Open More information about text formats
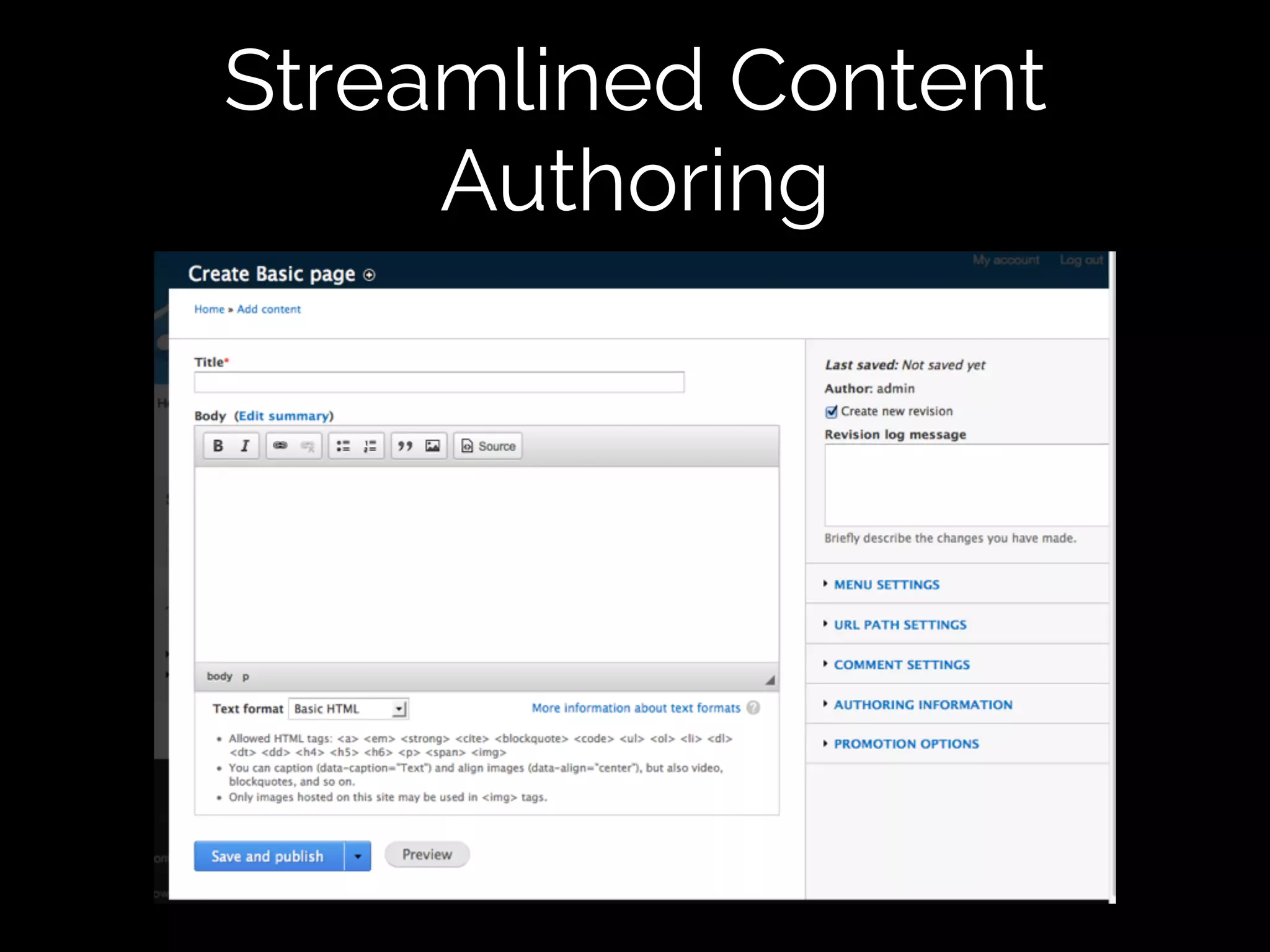The image size is (1270, 952). (636, 708)
